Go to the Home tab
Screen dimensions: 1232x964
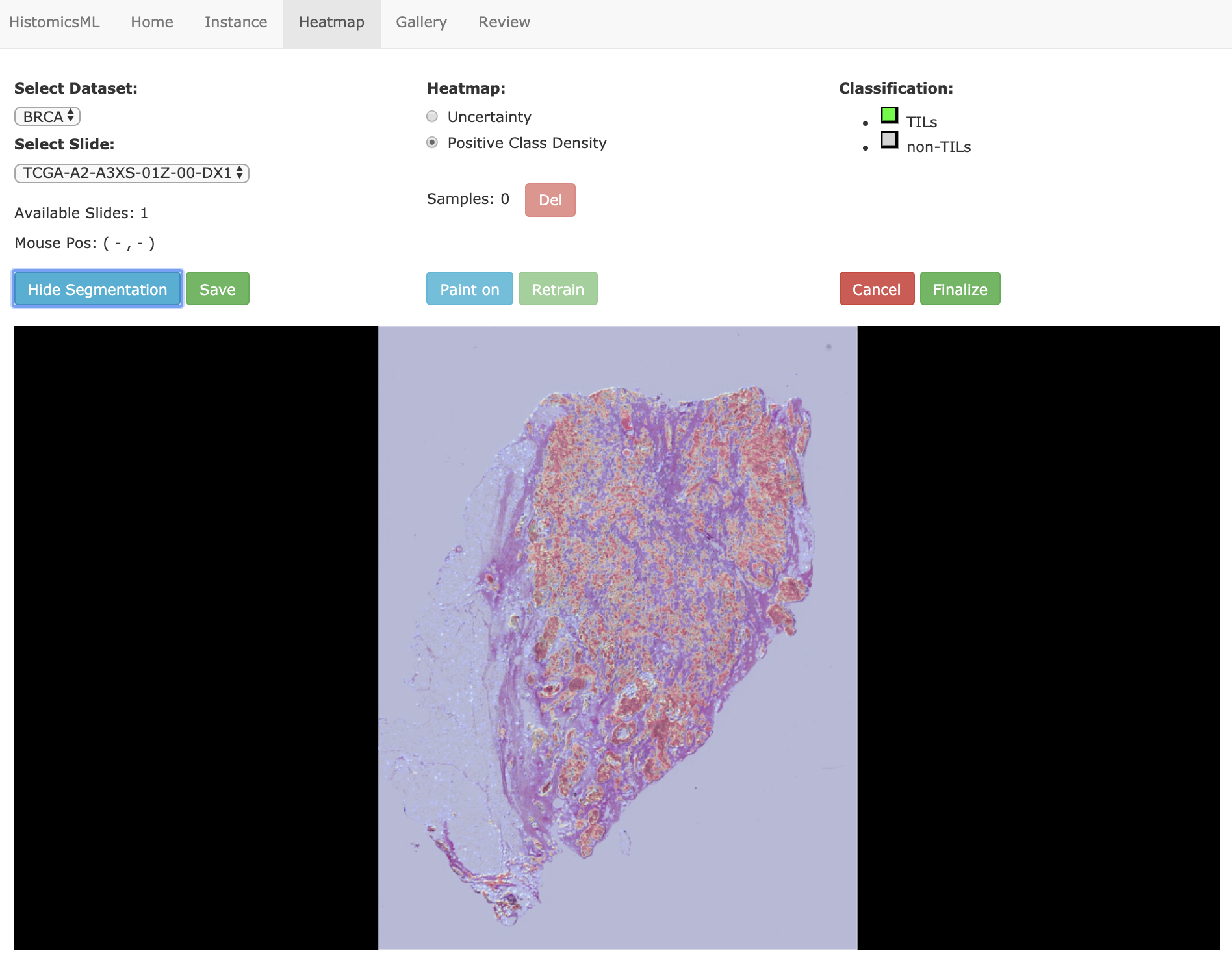pos(152,23)
